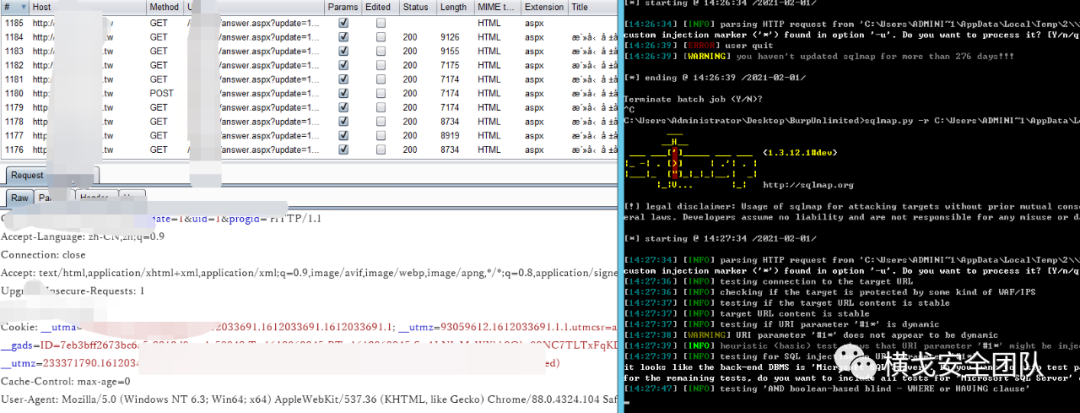Click the WAF/IPS protection check terminal line
The image size is (1080, 413).
click(829, 293)
